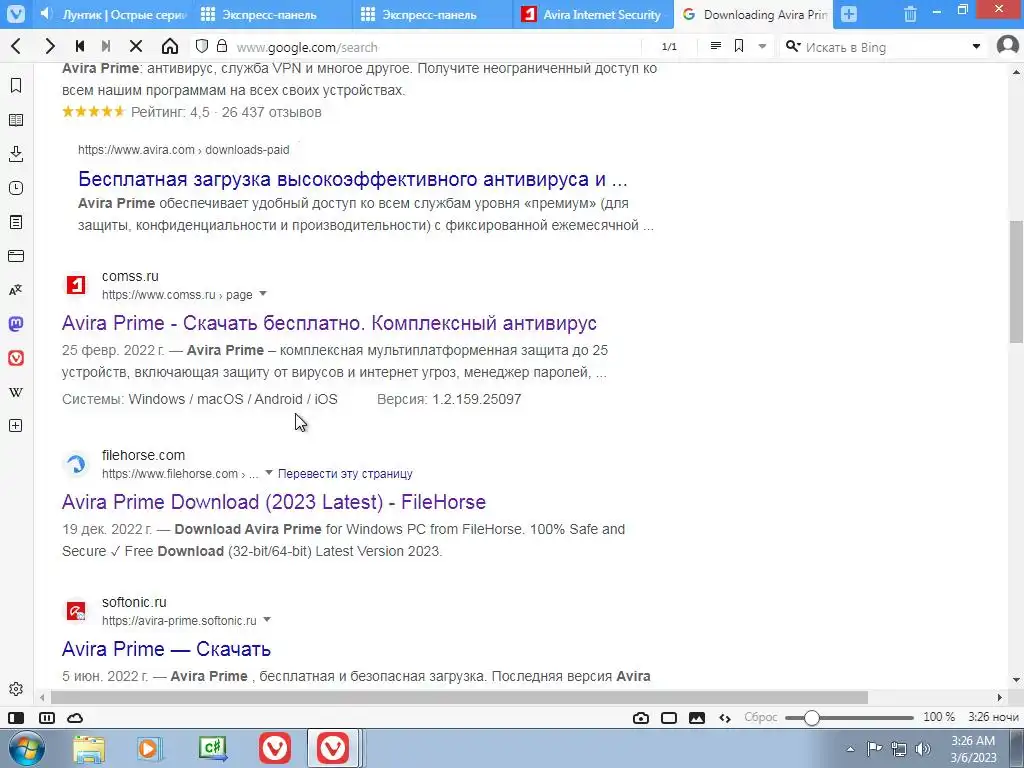Open Avira Prime Download FileHorse link

pyautogui.click(x=274, y=502)
